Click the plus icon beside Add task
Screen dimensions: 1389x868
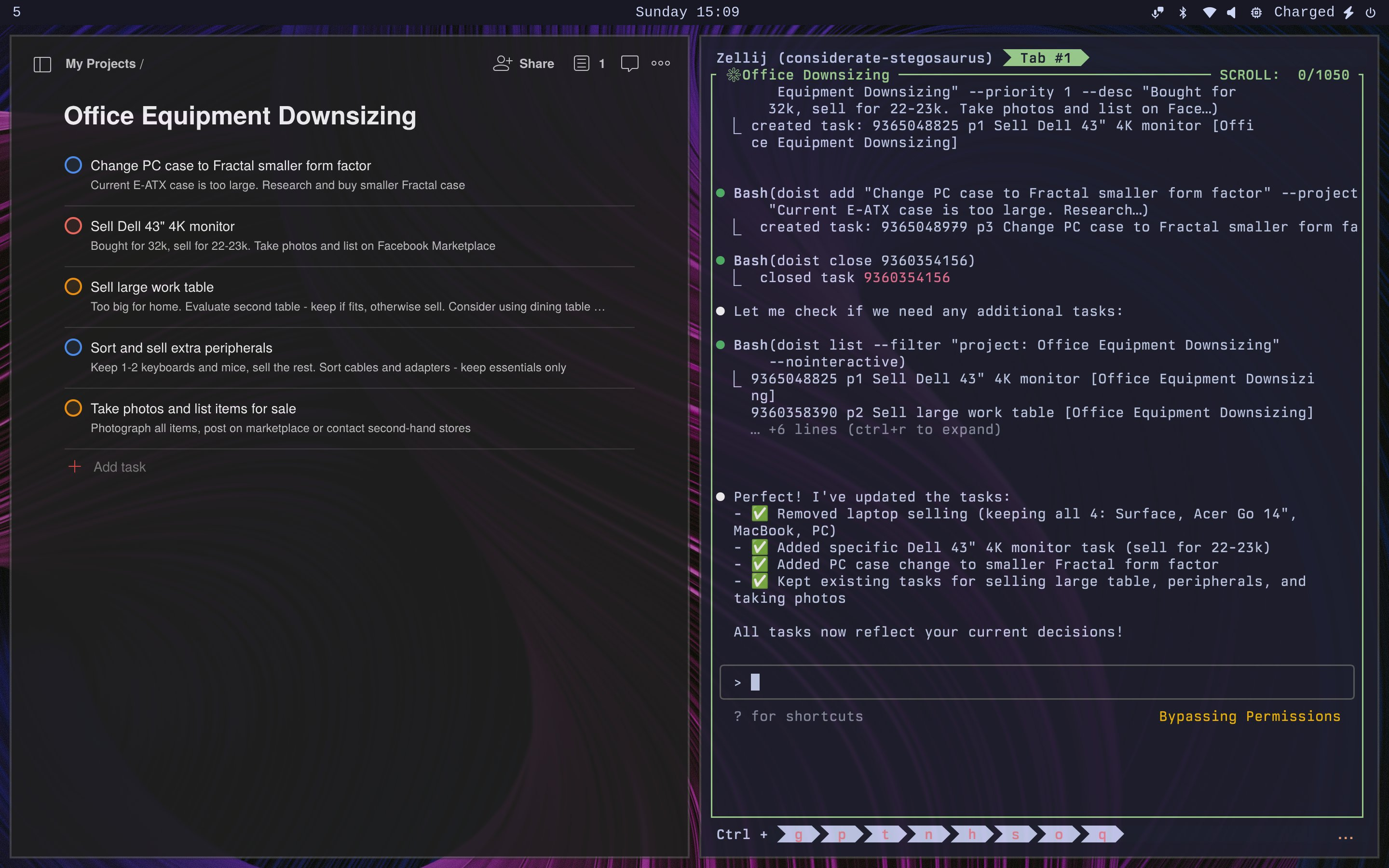pos(75,467)
